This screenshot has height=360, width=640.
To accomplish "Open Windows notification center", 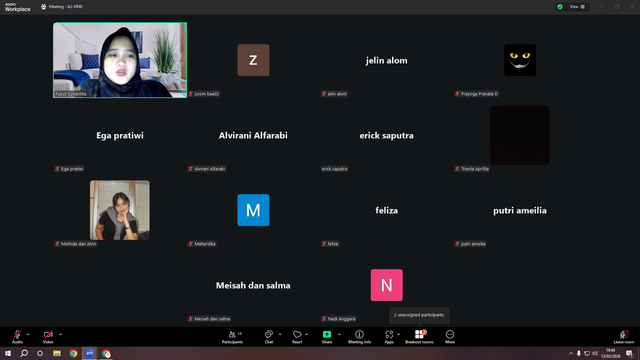I will point(629,353).
